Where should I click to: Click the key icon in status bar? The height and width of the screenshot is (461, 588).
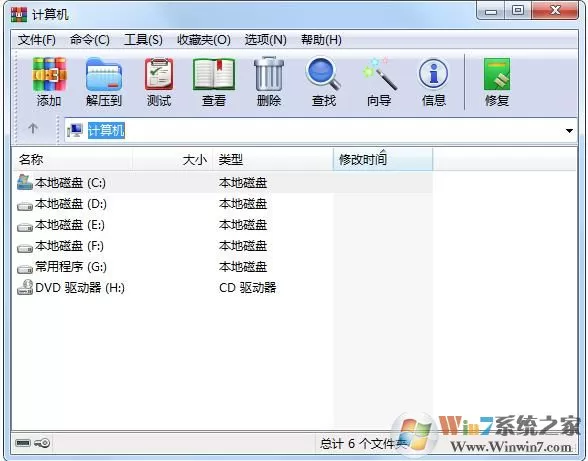(x=42, y=443)
